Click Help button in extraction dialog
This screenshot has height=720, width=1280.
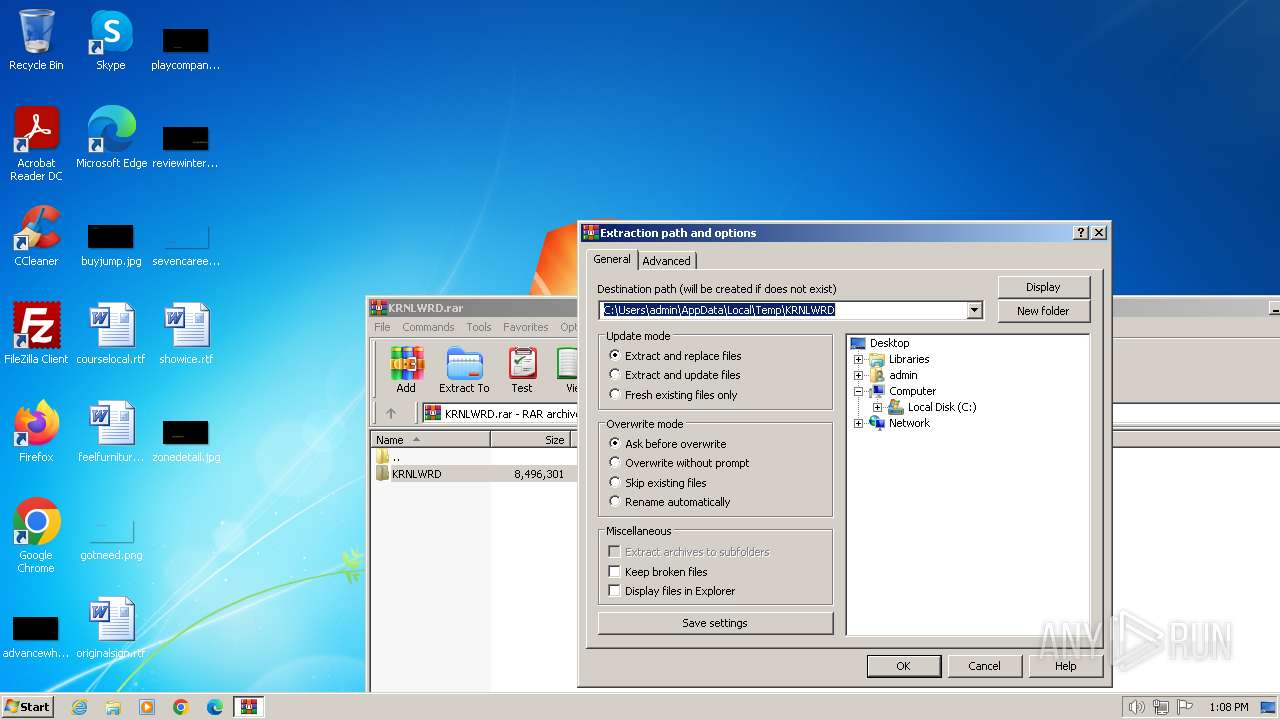[x=1065, y=666]
